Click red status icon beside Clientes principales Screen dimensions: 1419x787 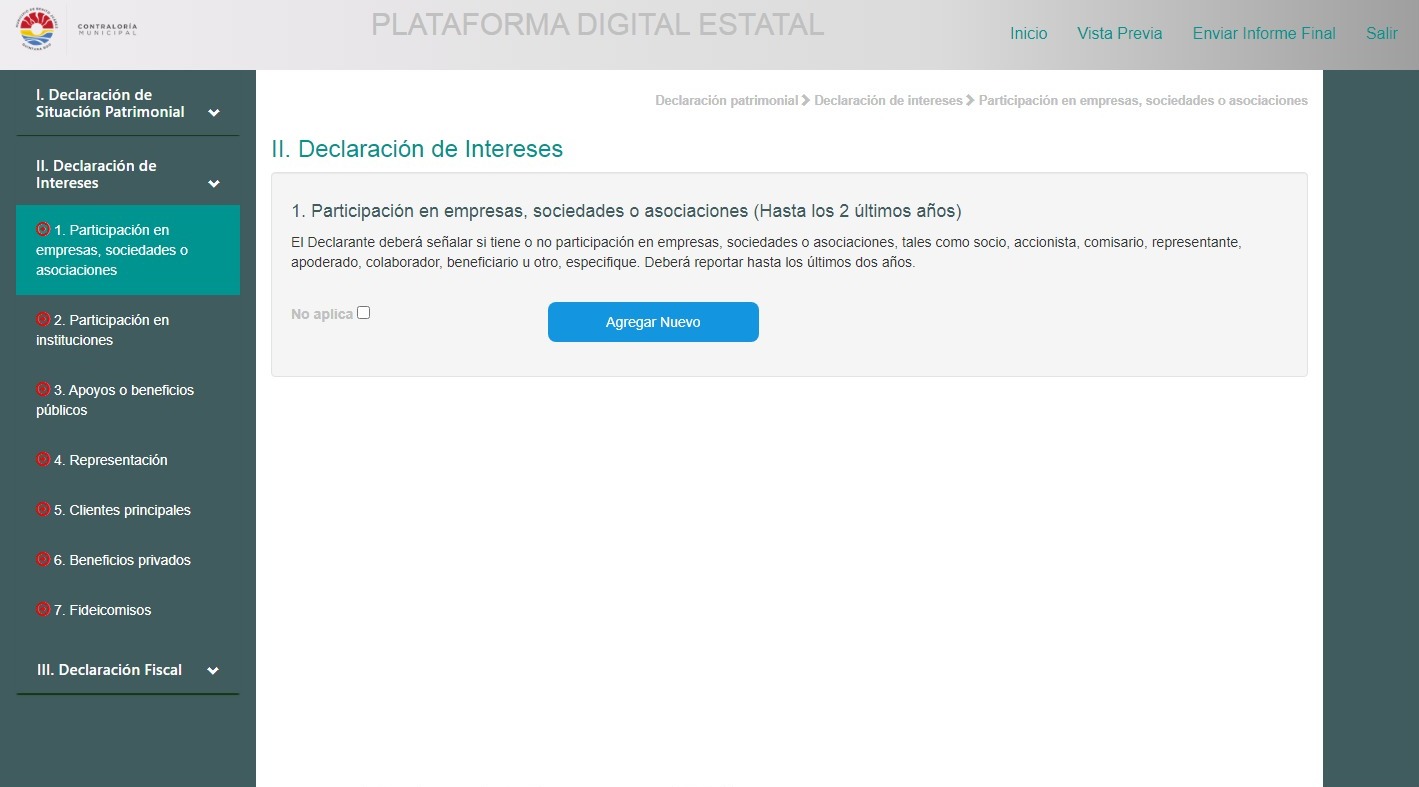point(43,509)
